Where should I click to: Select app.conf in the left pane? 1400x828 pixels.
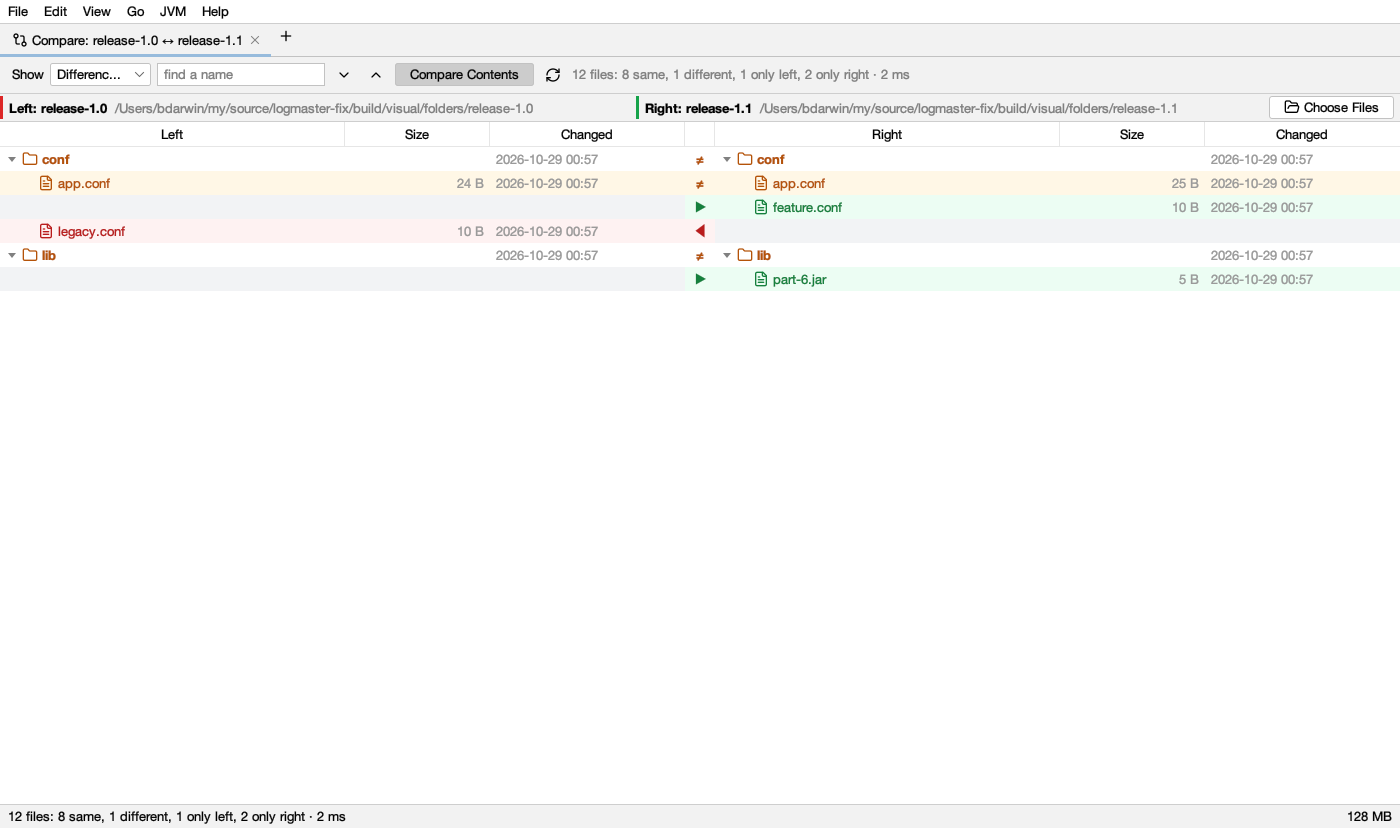(x=84, y=183)
